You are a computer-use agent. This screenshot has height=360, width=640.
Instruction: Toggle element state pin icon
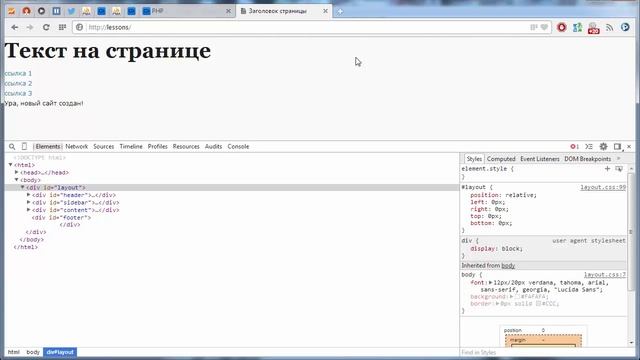[x=619, y=169]
